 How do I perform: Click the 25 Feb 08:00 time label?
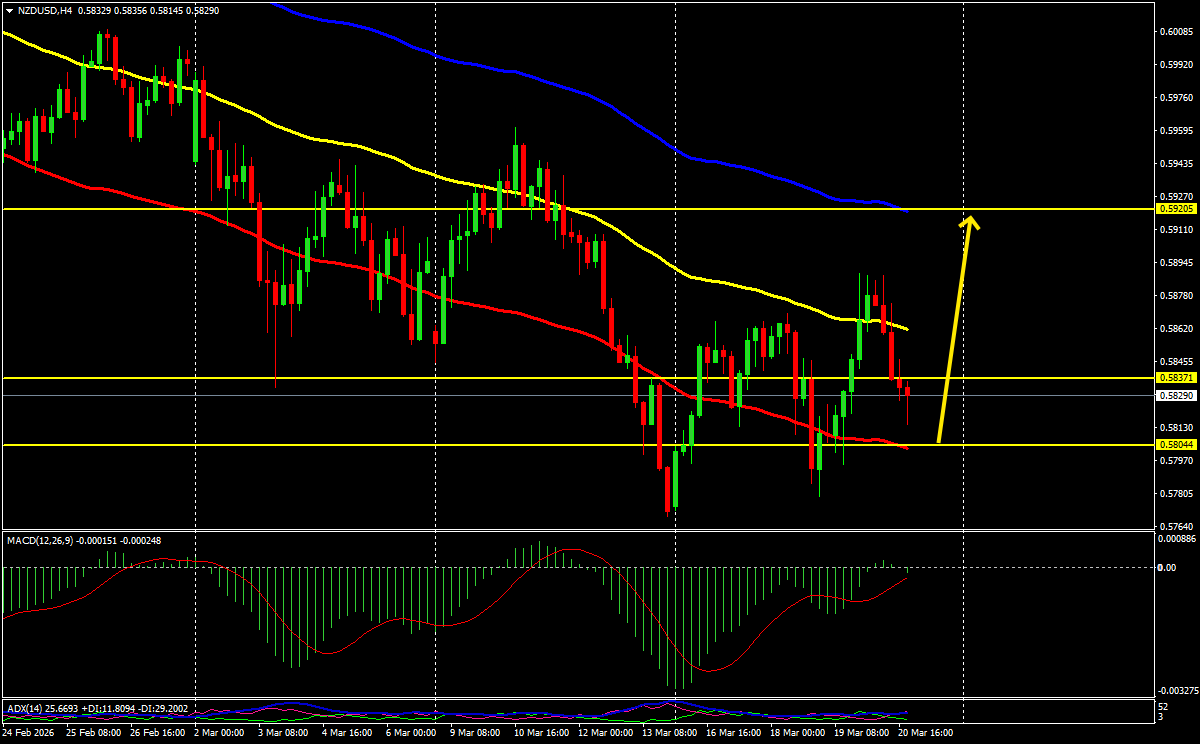tap(93, 734)
